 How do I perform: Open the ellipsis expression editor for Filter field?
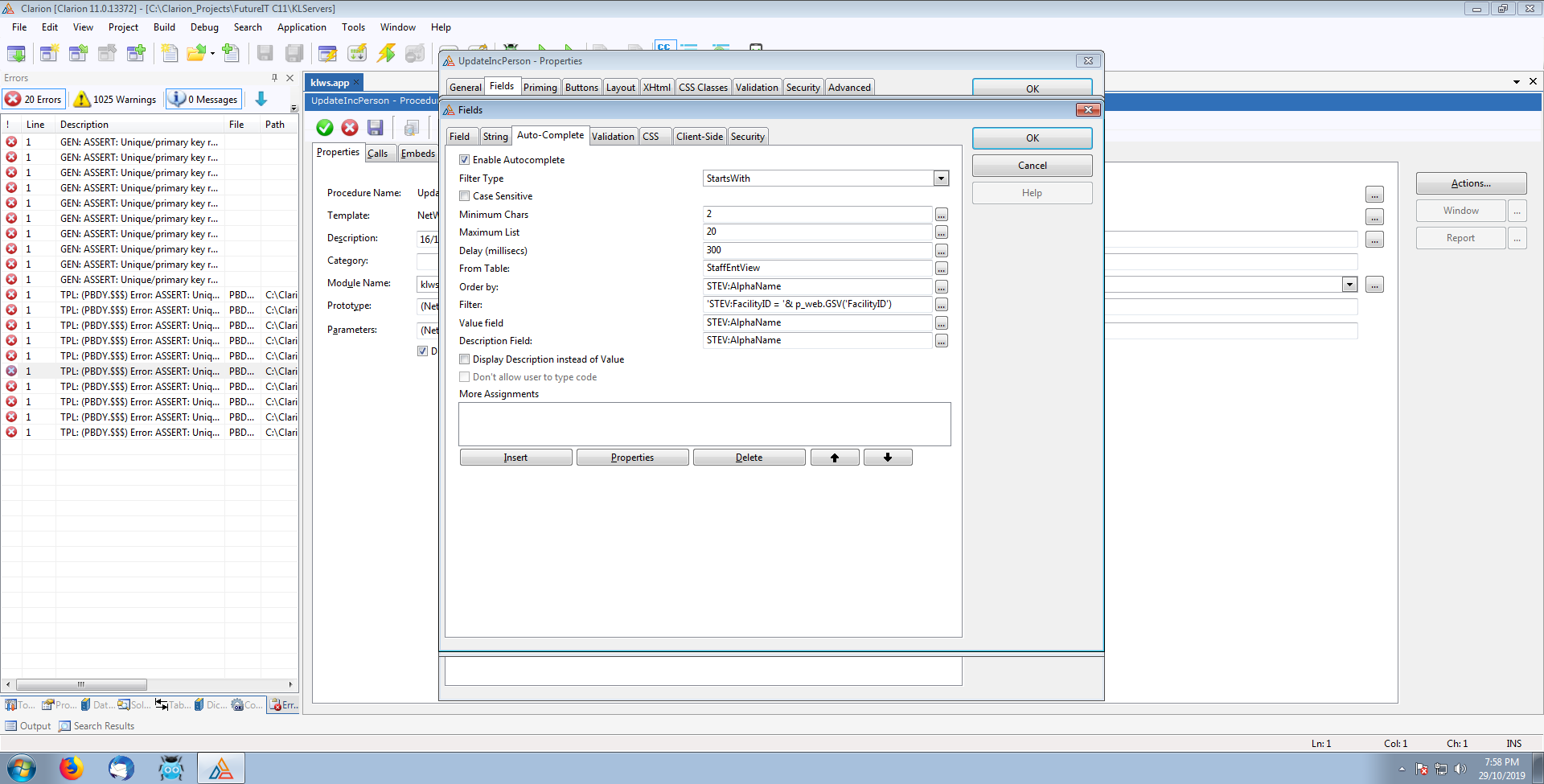tap(941, 305)
